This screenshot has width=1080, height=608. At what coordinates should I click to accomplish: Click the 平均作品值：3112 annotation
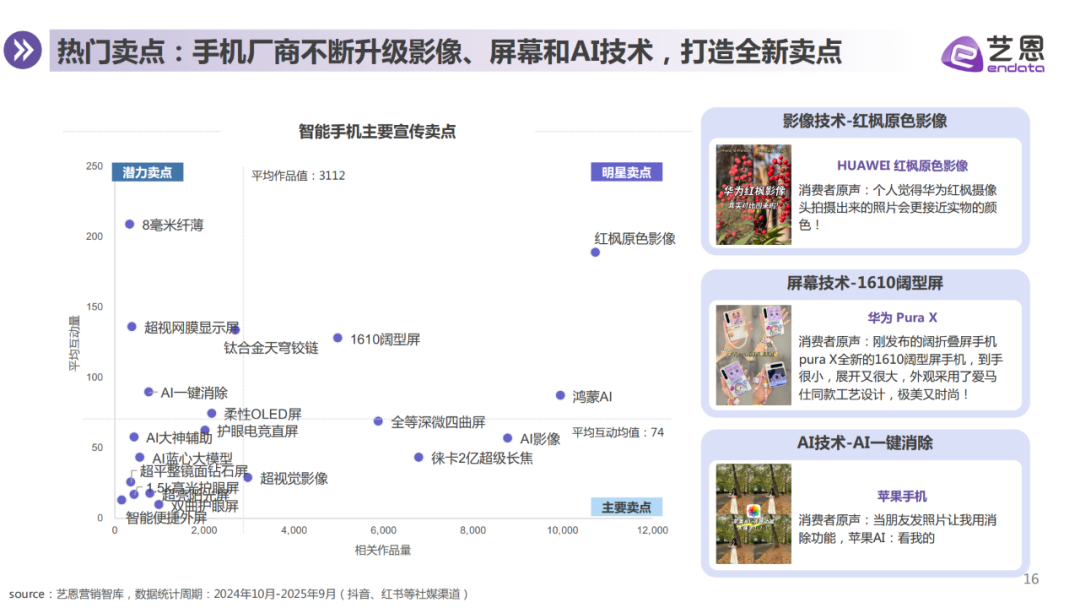[x=298, y=176]
